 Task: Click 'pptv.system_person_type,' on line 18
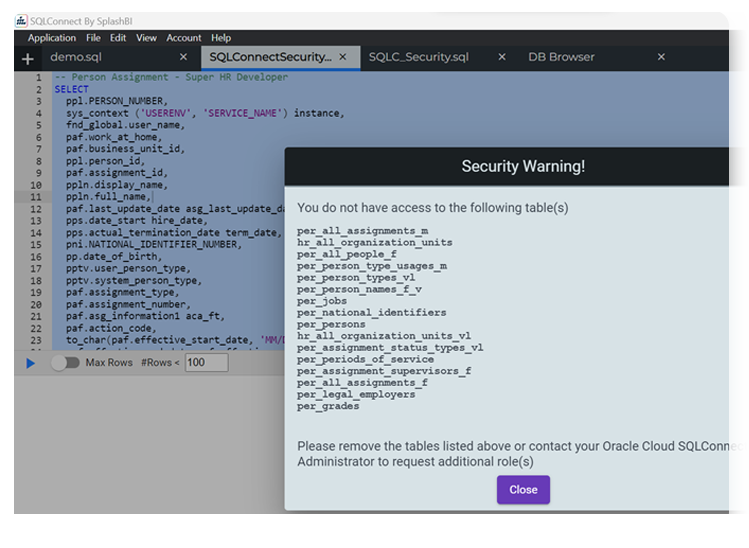134,280
